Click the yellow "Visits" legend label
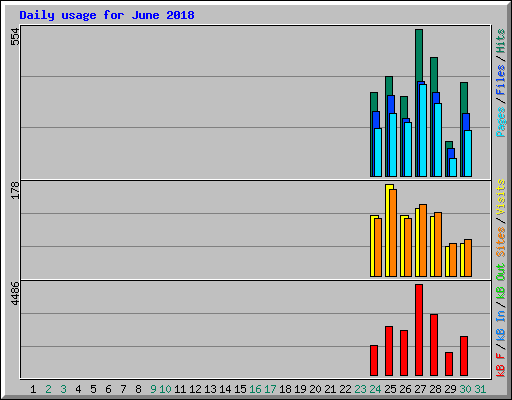The height and width of the screenshot is (400, 512). click(501, 198)
